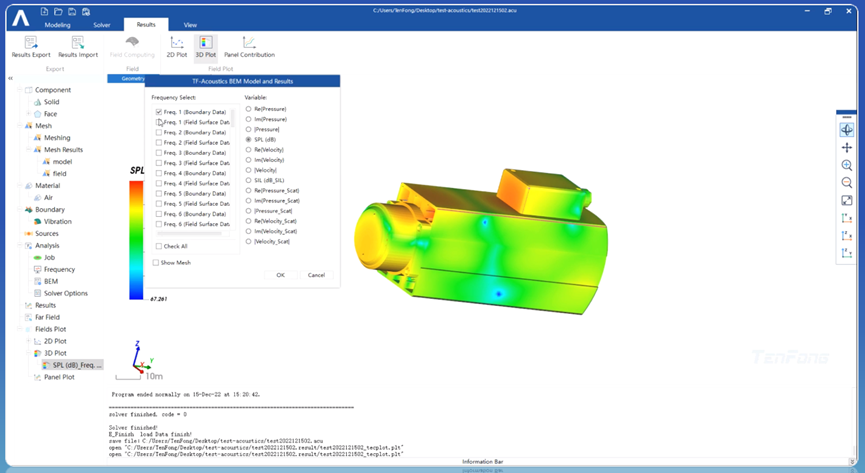865x473 pixels.
Task: Enable the Show Mesh checkbox
Action: click(x=156, y=263)
